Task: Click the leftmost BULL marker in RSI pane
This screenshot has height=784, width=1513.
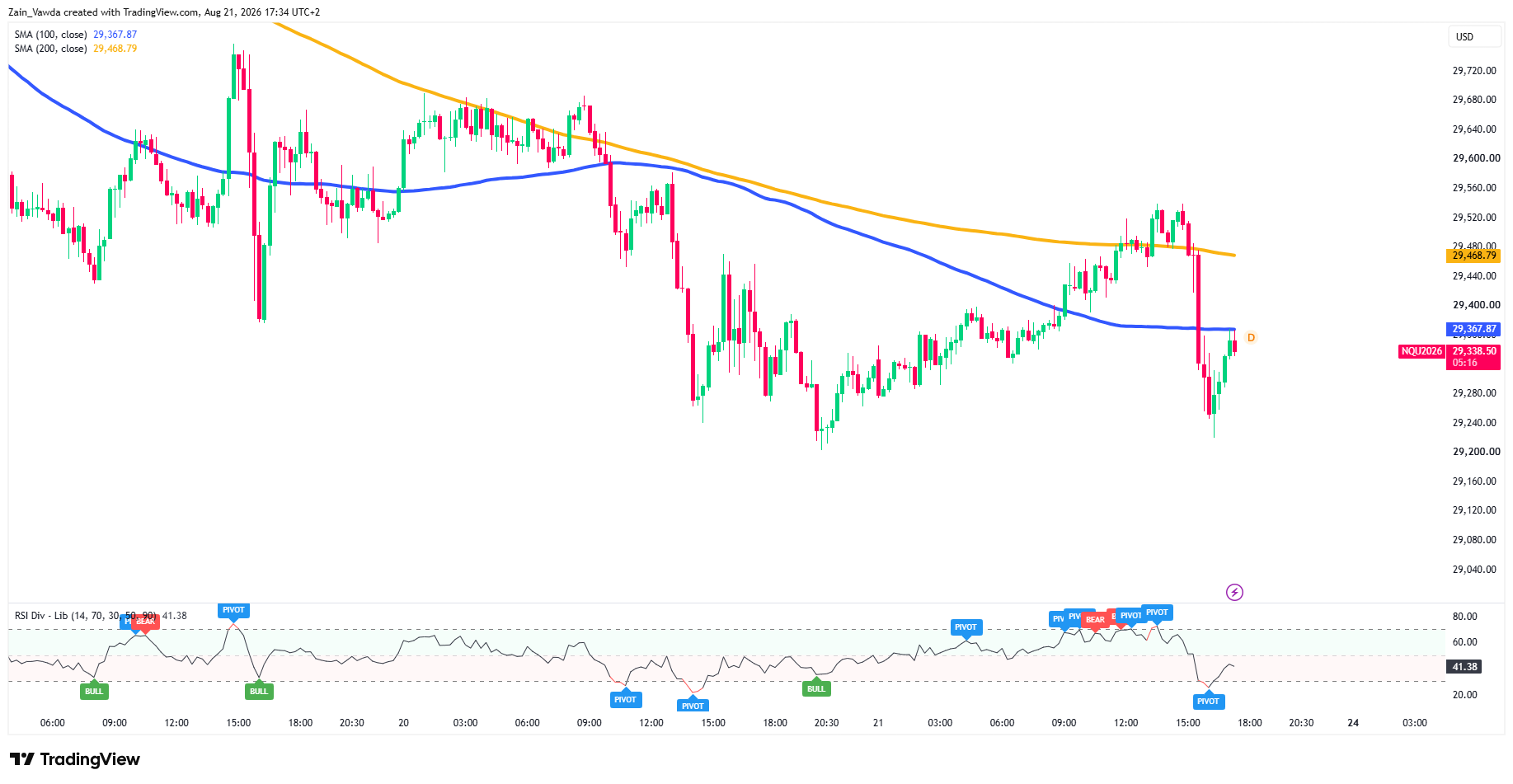Action: point(94,691)
